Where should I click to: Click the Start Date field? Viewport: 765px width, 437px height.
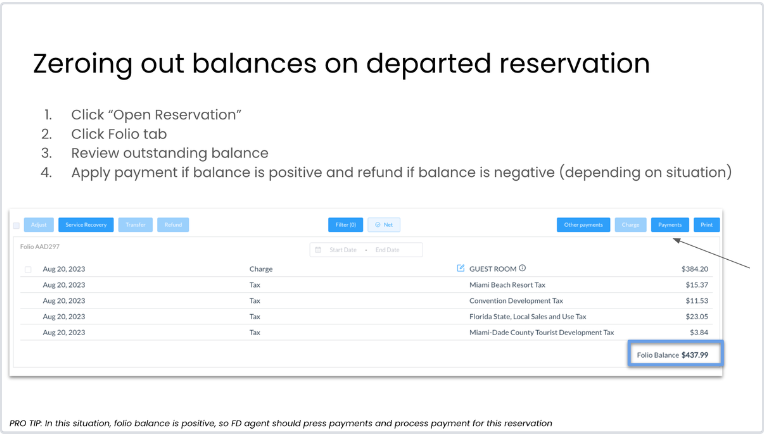click(x=343, y=249)
